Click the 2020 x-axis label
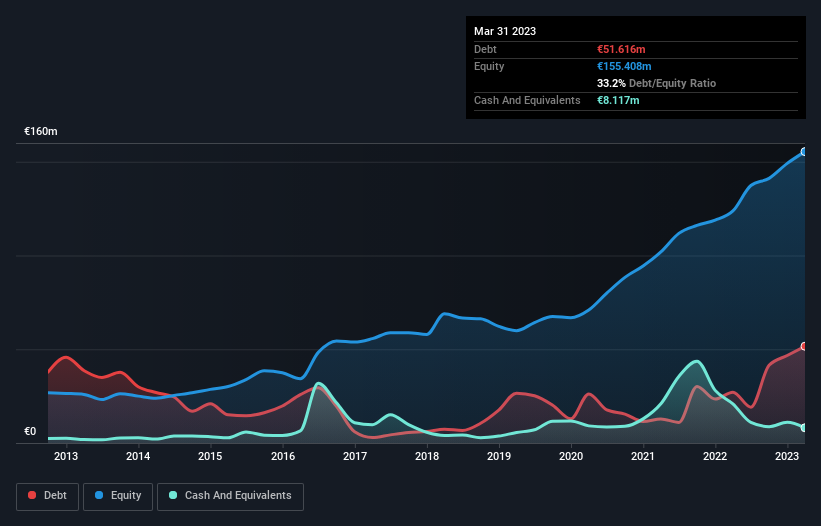This screenshot has height=526, width=821. click(x=571, y=456)
